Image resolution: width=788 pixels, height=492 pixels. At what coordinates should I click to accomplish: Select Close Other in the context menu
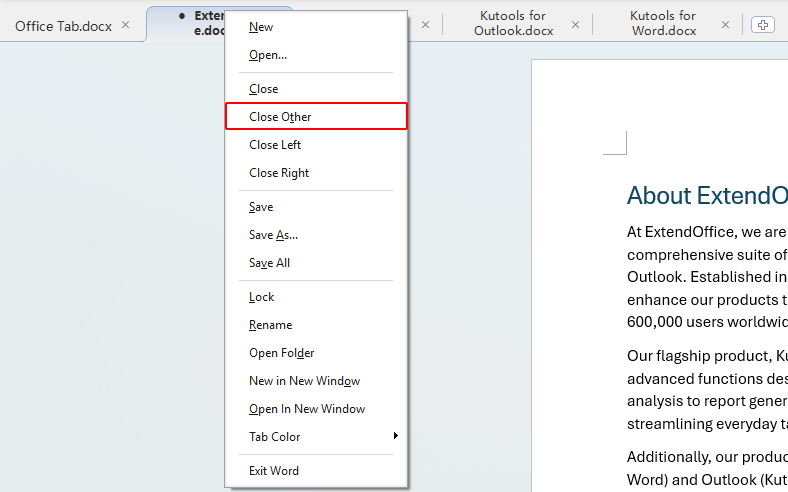[x=316, y=117]
